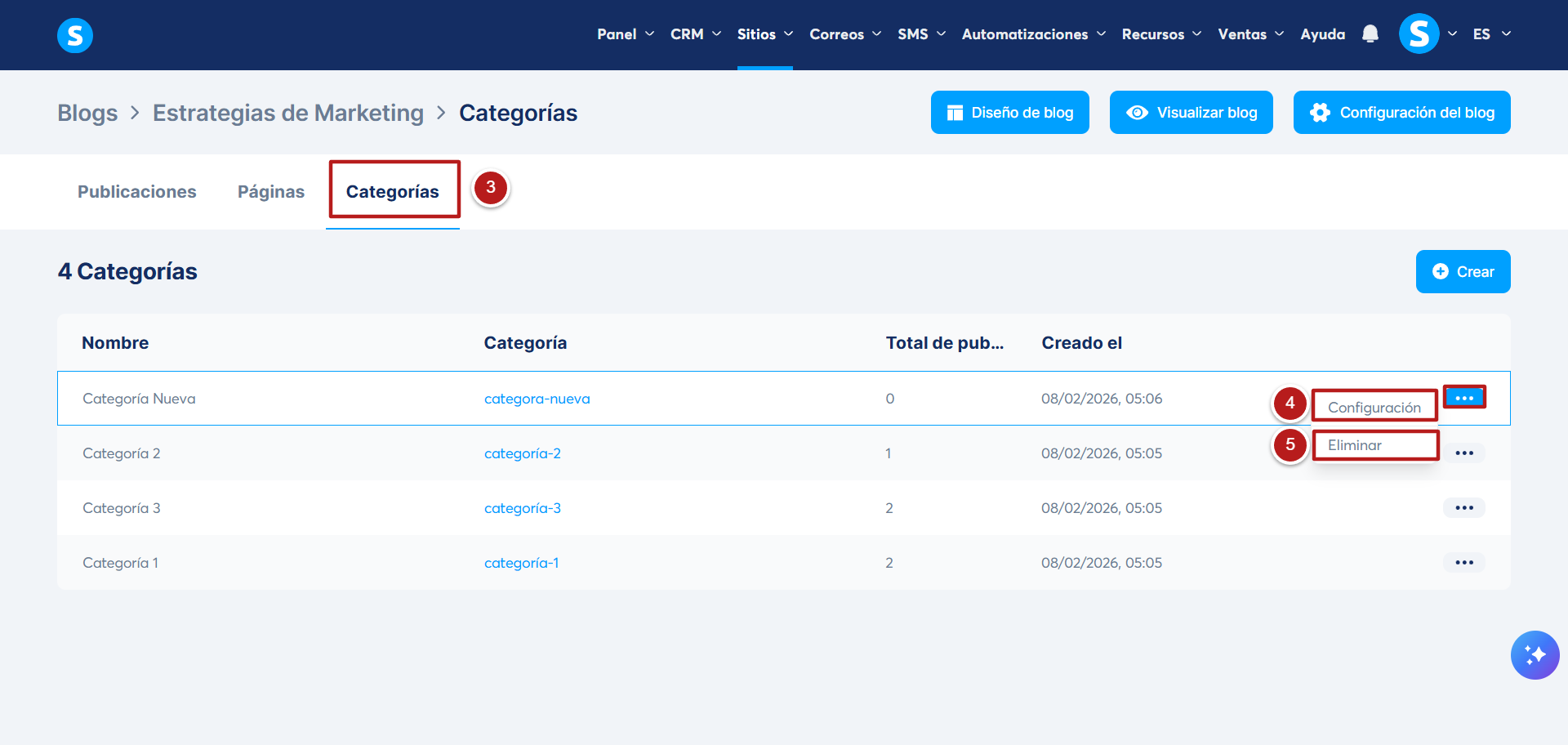The height and width of the screenshot is (745, 1568).
Task: Expand the Recursos menu
Action: (x=1161, y=34)
